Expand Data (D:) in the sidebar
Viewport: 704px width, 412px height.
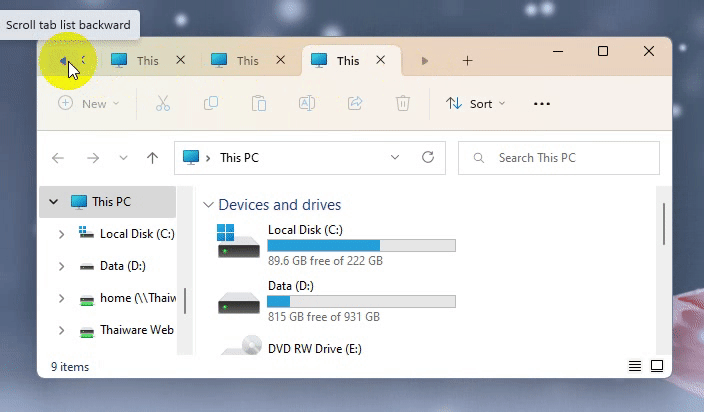[x=62, y=266]
